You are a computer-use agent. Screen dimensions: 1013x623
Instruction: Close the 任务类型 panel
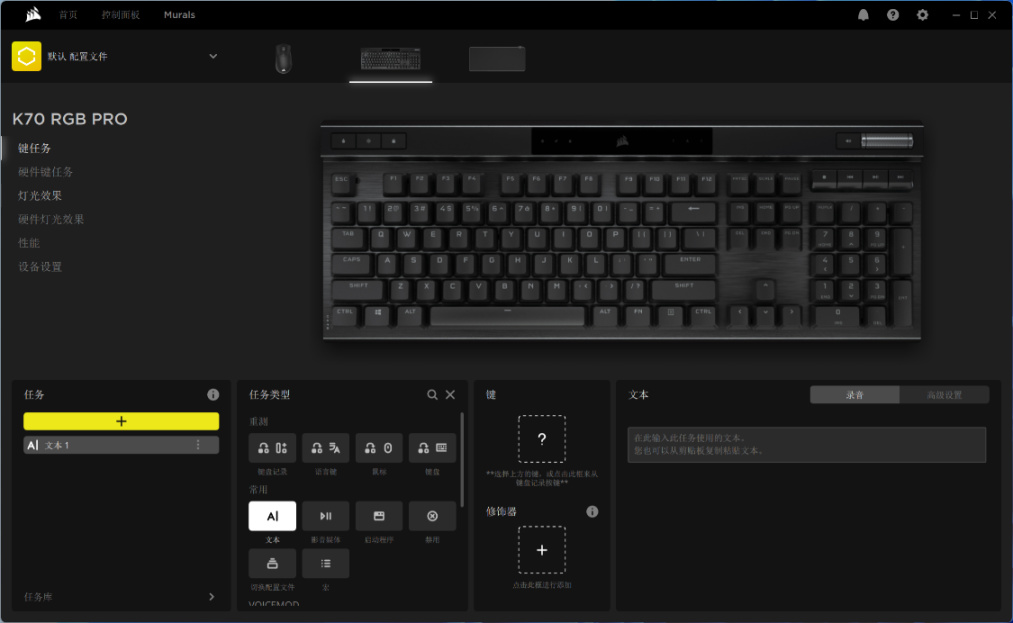450,394
